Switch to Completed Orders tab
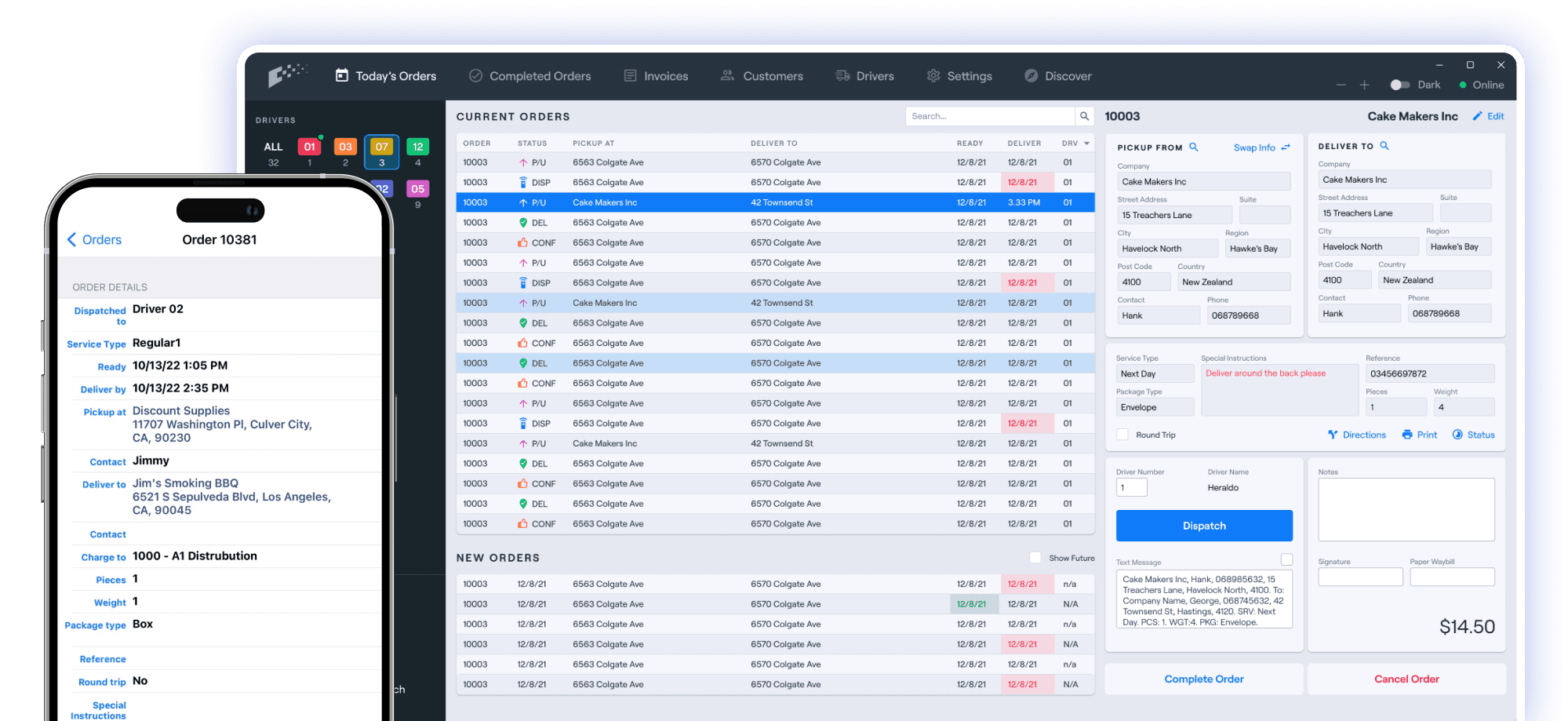Image resolution: width=1568 pixels, height=721 pixels. [530, 75]
